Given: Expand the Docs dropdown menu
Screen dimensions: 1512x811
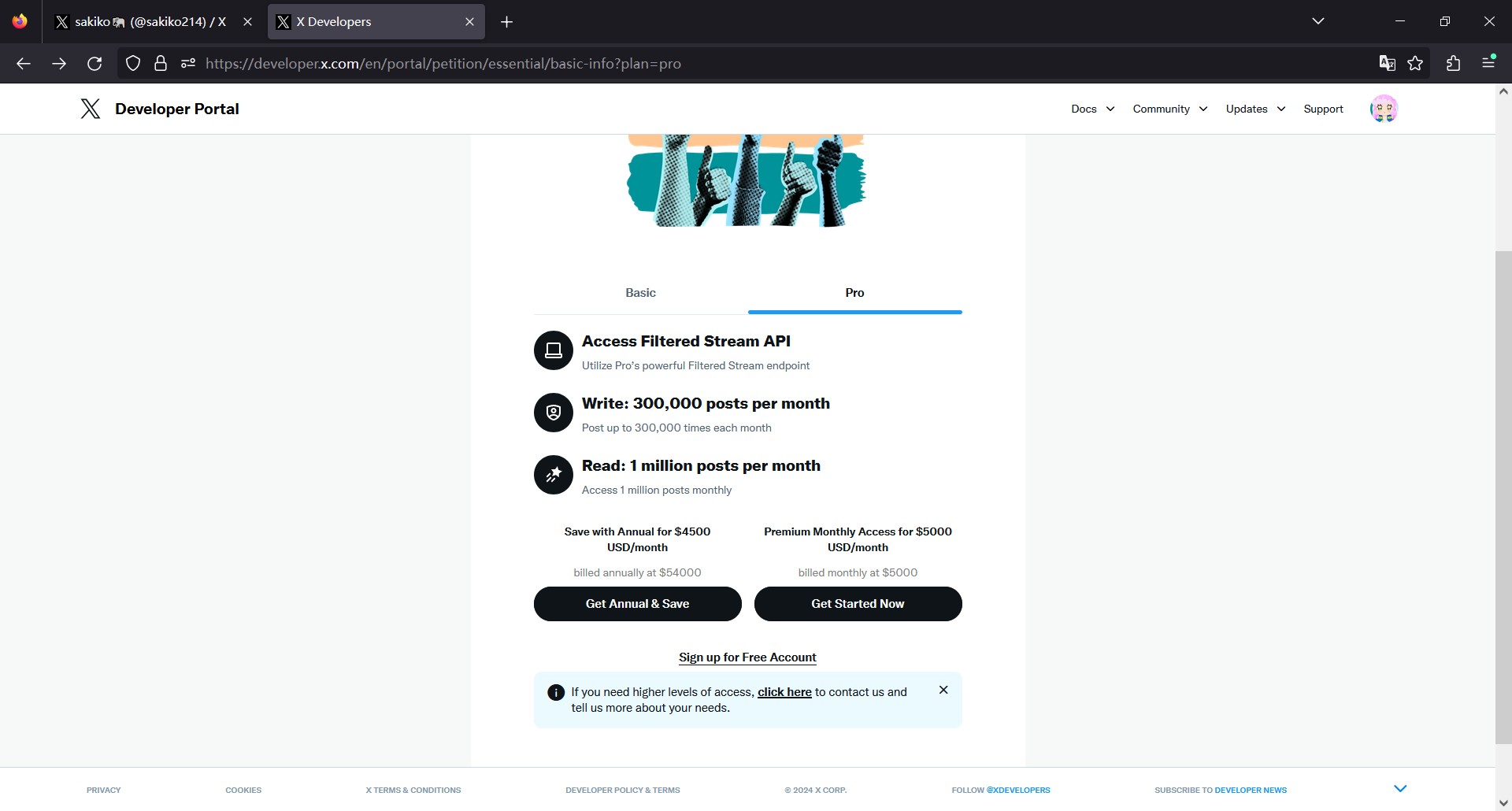Looking at the screenshot, I should 1092,109.
